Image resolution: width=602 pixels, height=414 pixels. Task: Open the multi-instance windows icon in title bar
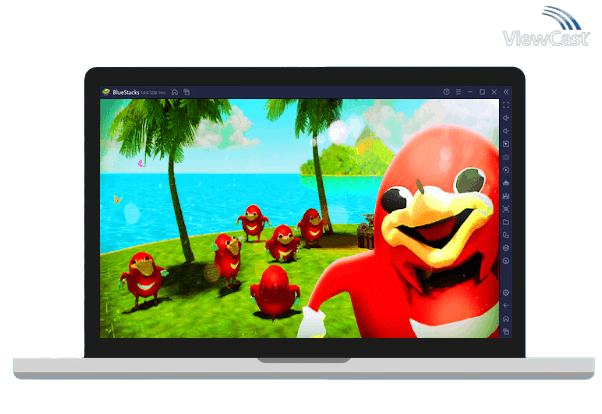[x=187, y=92]
